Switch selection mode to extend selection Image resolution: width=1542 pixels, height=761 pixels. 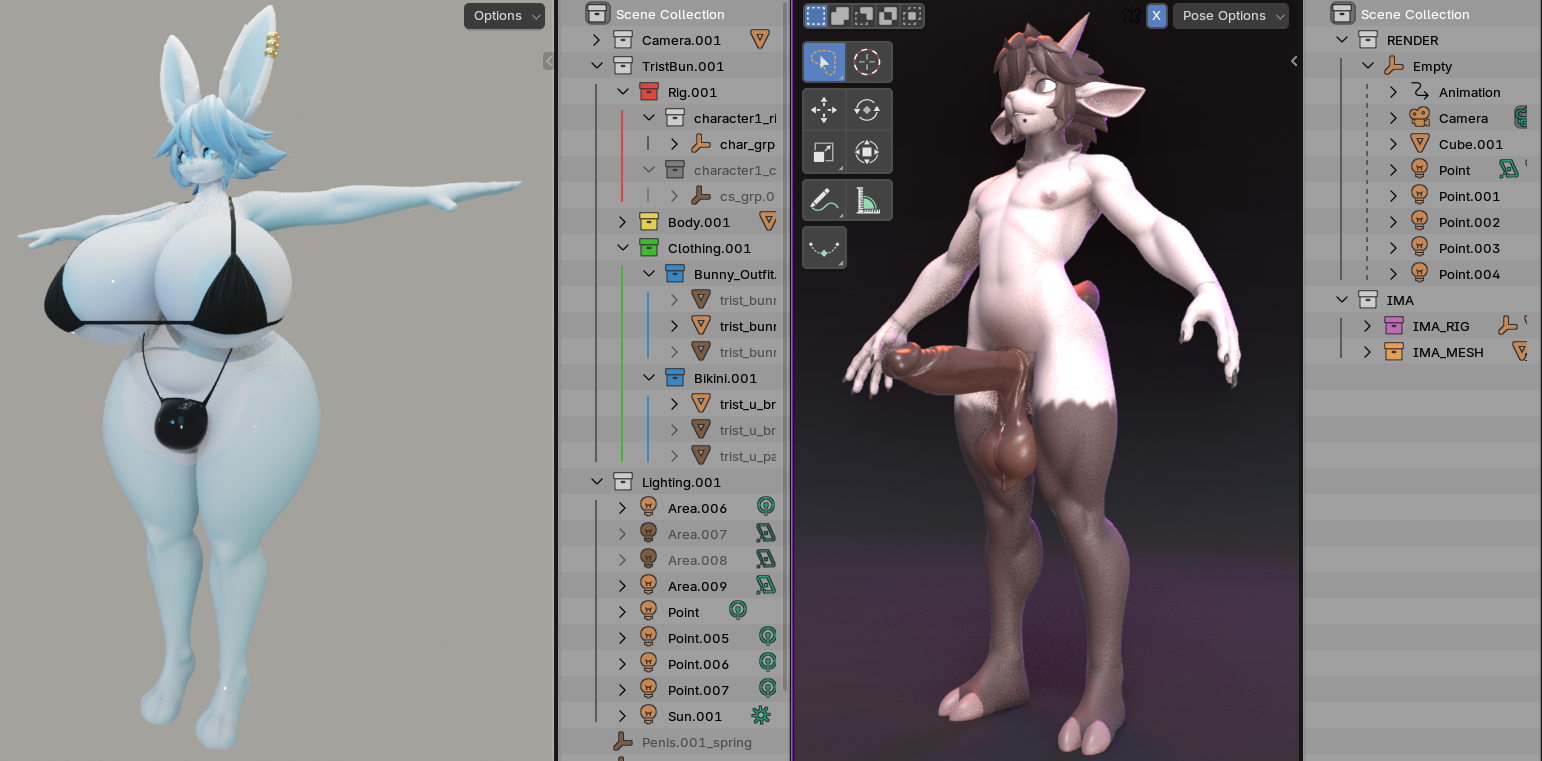tap(840, 16)
